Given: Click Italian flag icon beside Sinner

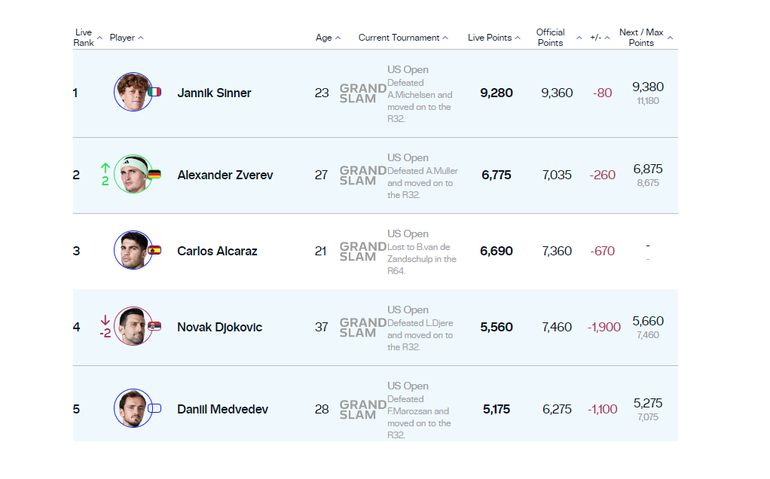Looking at the screenshot, I should tap(155, 92).
